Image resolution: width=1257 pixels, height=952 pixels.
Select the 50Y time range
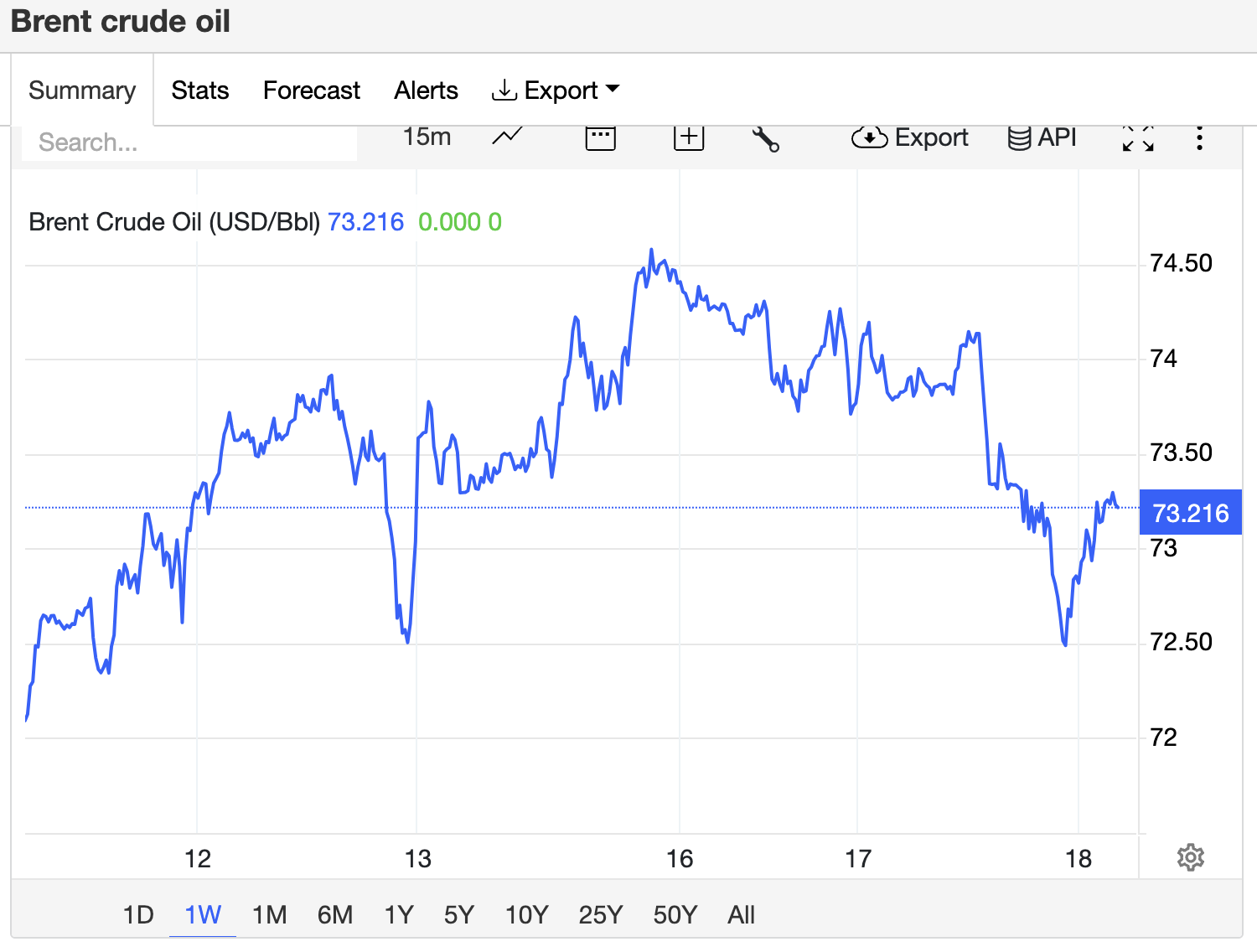[675, 914]
